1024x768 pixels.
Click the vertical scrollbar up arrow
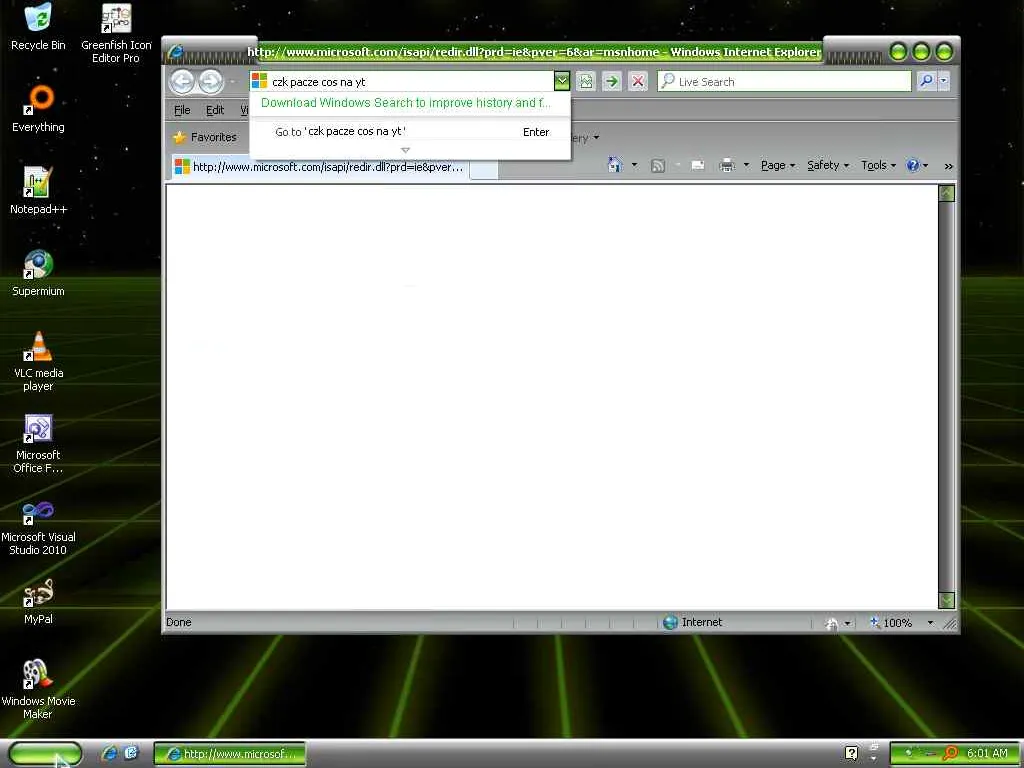pyautogui.click(x=946, y=193)
